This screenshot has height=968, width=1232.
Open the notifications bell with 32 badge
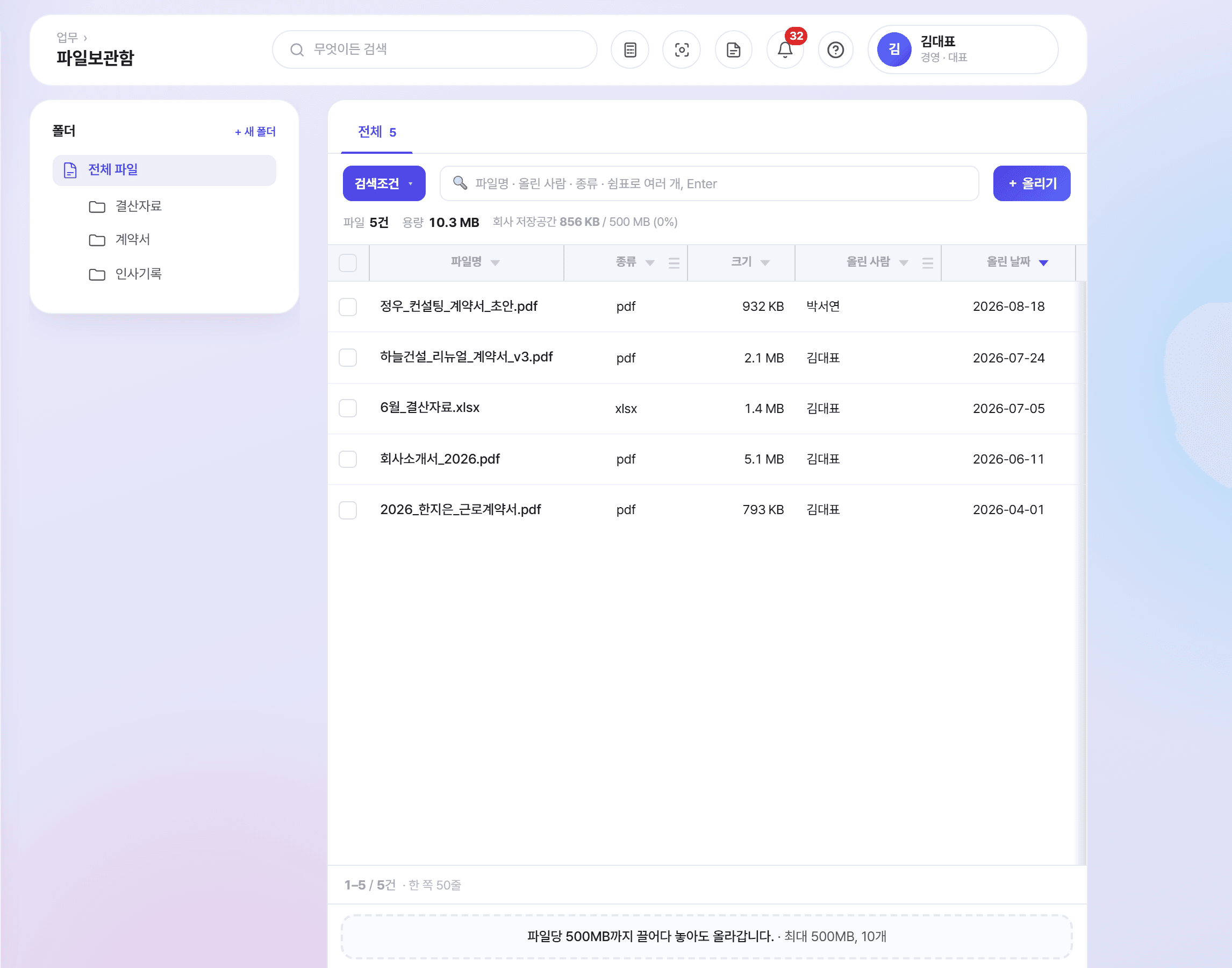tap(785, 50)
